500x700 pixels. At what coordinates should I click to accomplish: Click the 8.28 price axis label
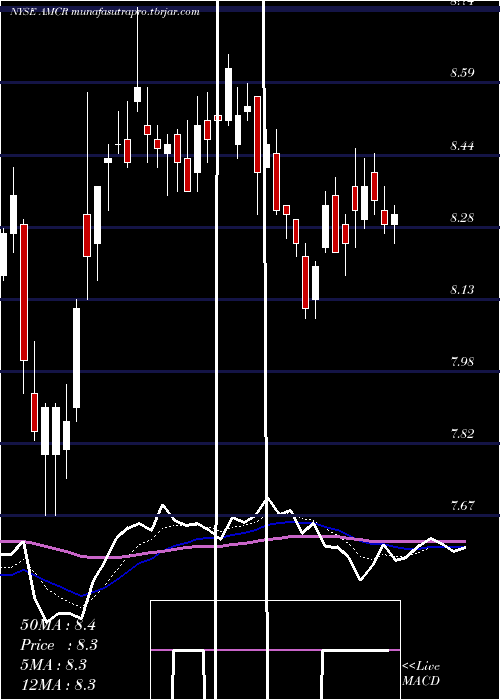click(x=462, y=217)
